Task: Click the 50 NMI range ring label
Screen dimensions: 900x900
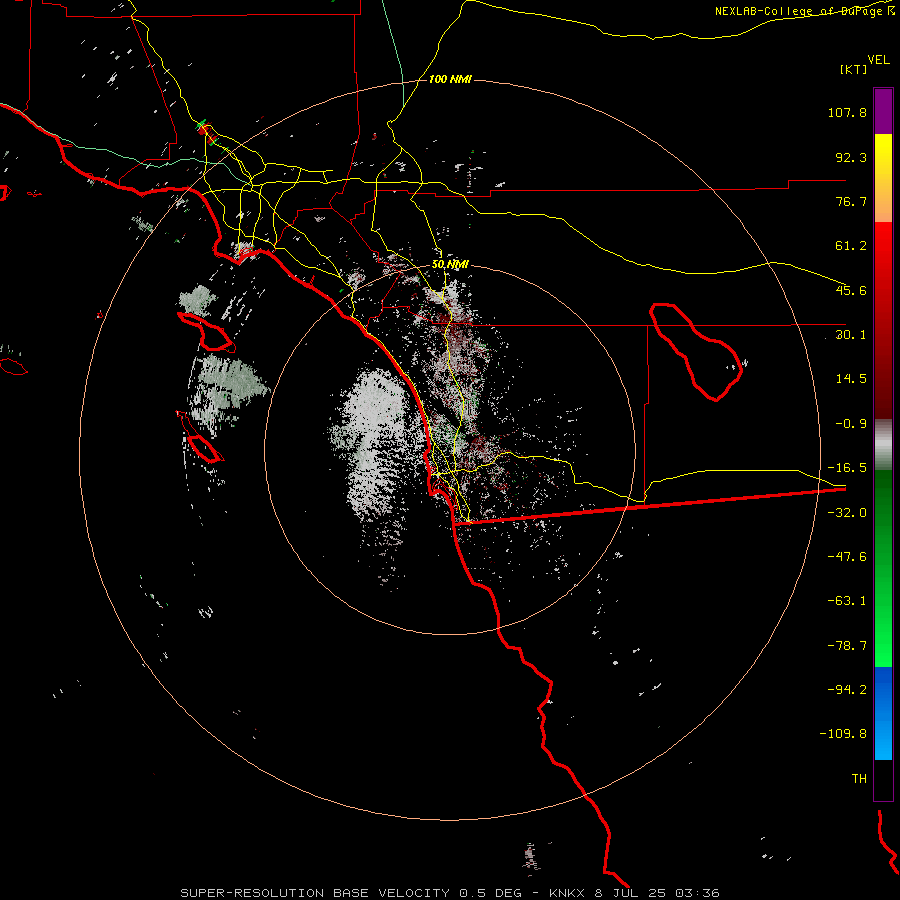Action: [450, 265]
